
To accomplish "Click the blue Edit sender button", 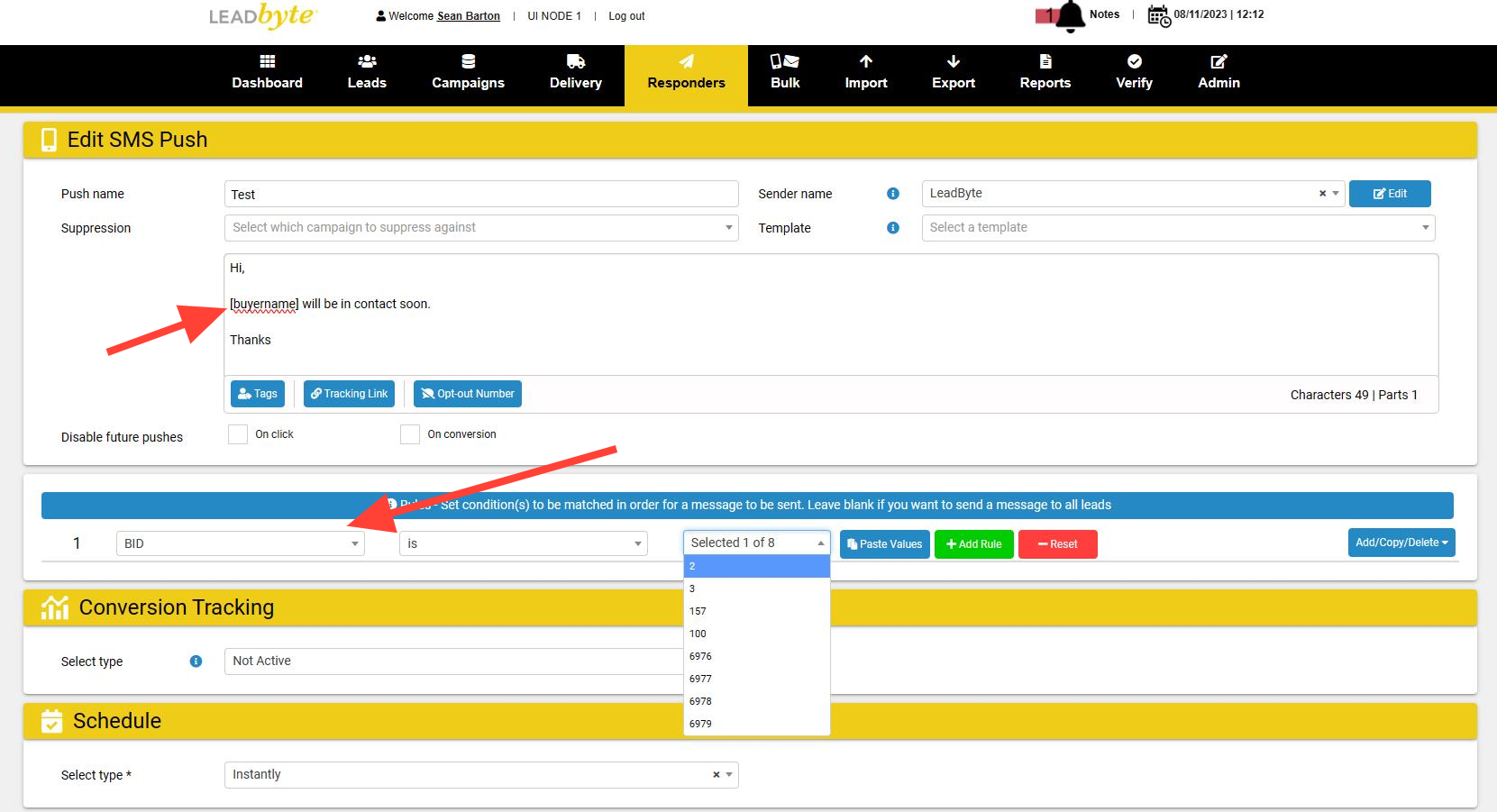I will click(x=1390, y=194).
